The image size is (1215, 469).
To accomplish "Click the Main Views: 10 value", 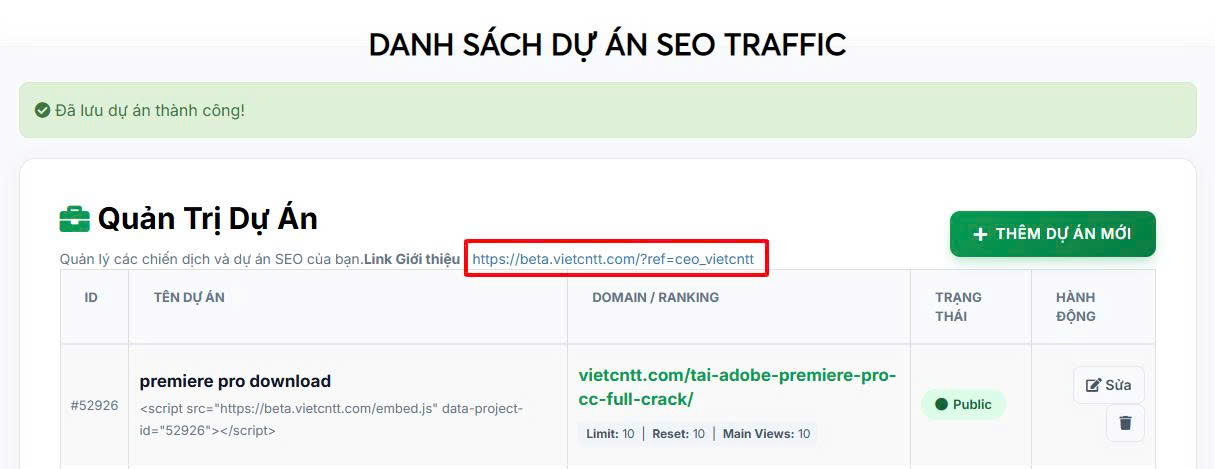I will click(766, 434).
